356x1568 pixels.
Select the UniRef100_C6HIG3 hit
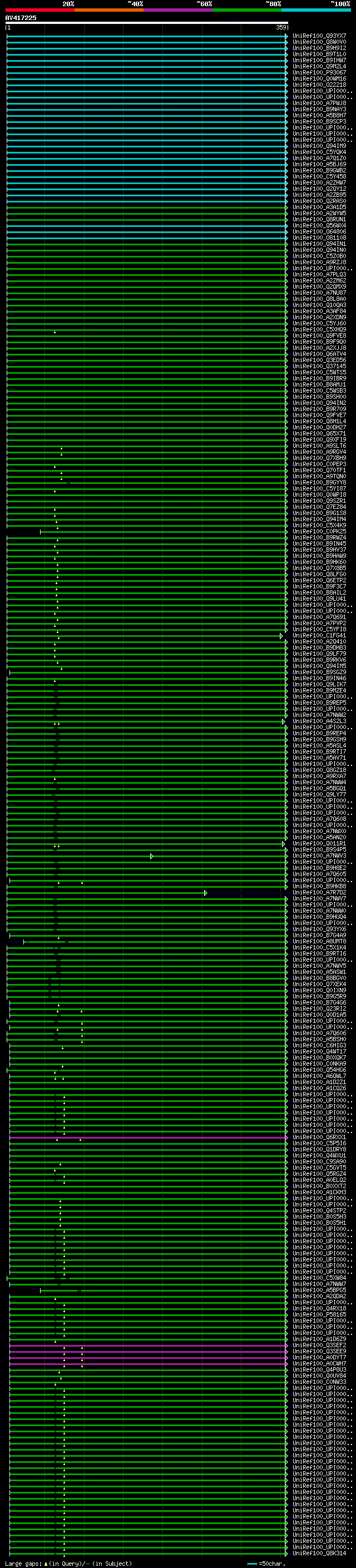pos(319,1045)
